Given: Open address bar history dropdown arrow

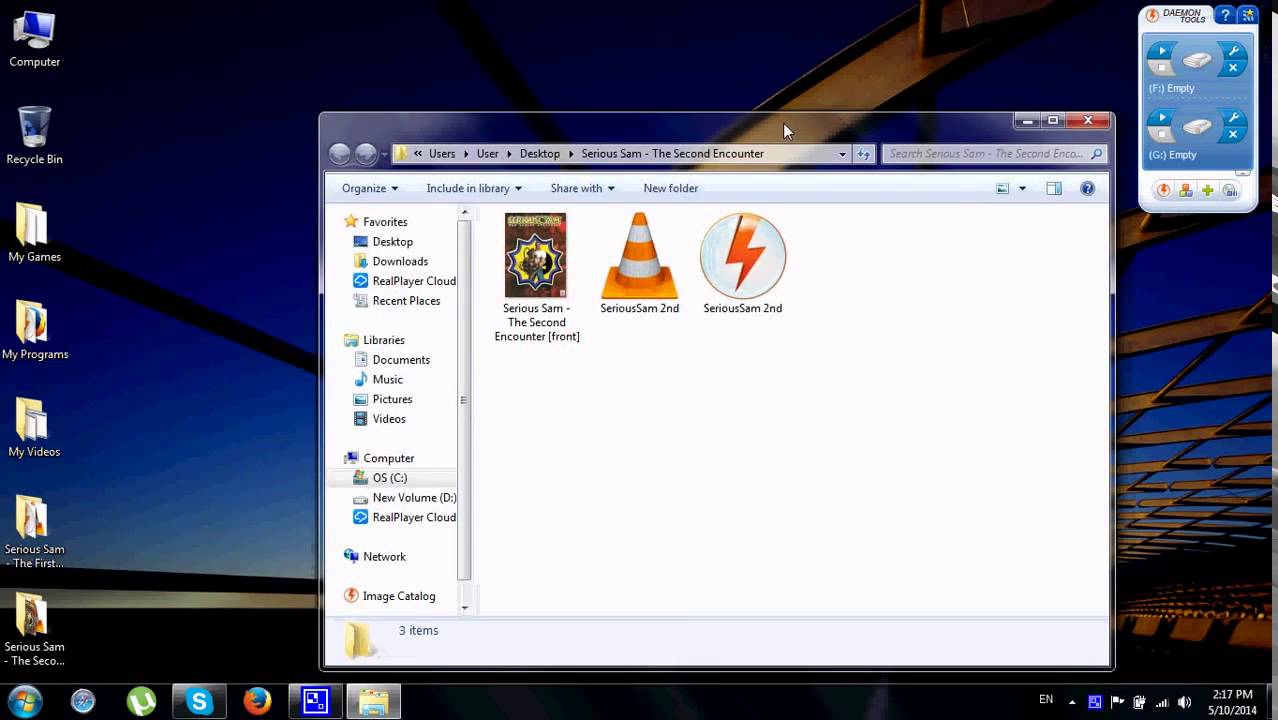Looking at the screenshot, I should click(843, 154).
